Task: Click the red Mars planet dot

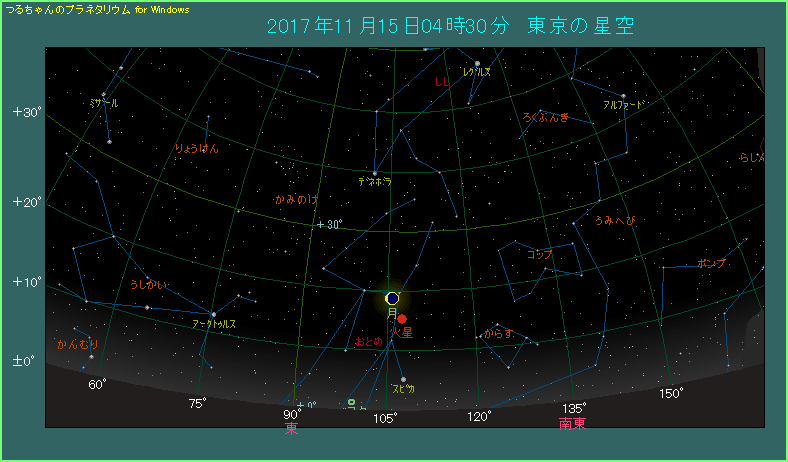Action: click(x=402, y=319)
